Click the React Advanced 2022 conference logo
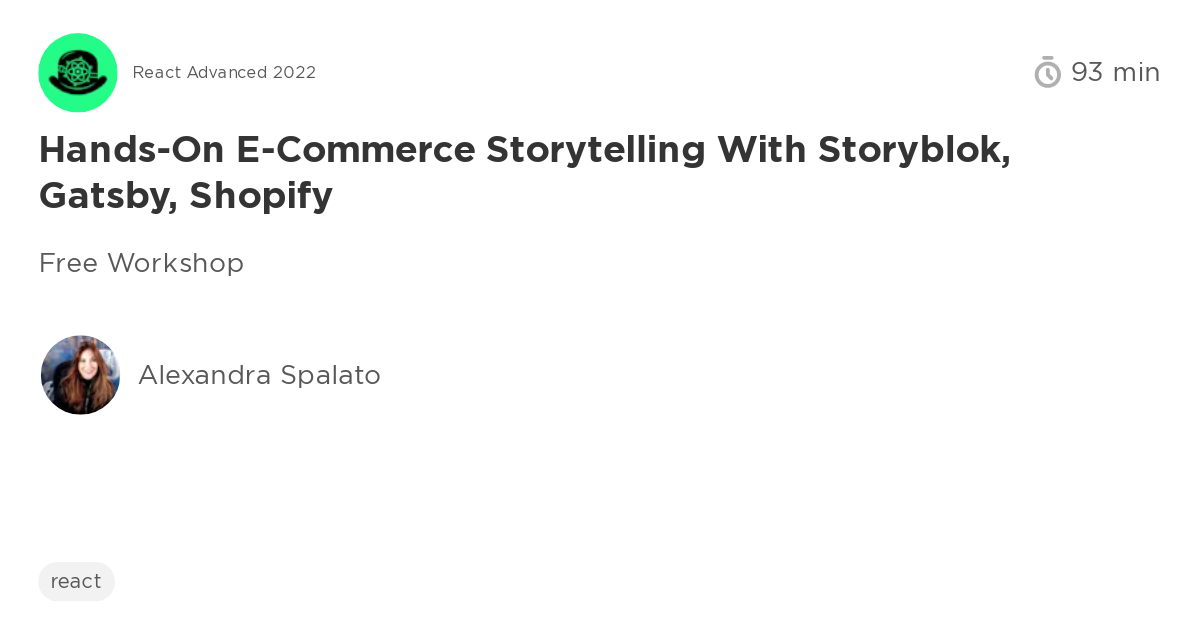The image size is (1200, 628). (x=78, y=72)
